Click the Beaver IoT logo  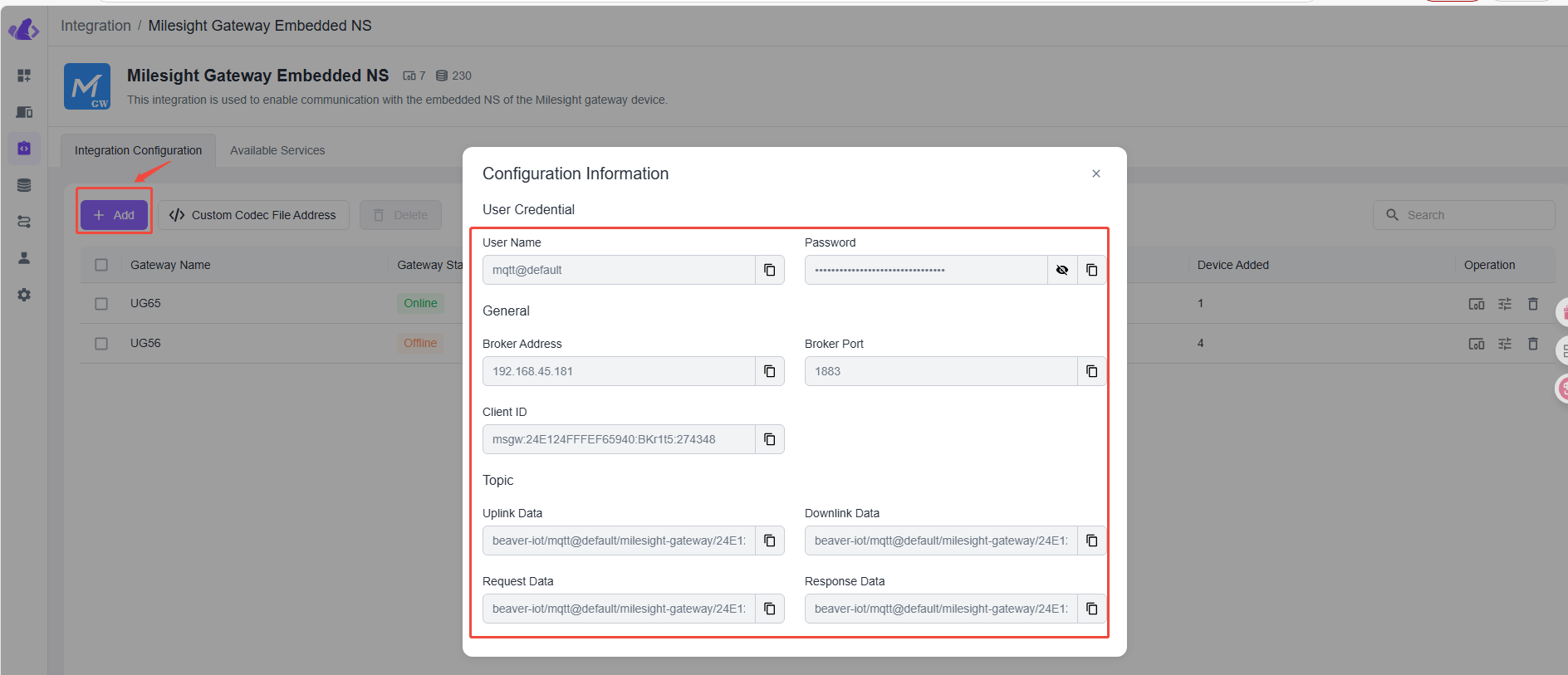coord(24,30)
